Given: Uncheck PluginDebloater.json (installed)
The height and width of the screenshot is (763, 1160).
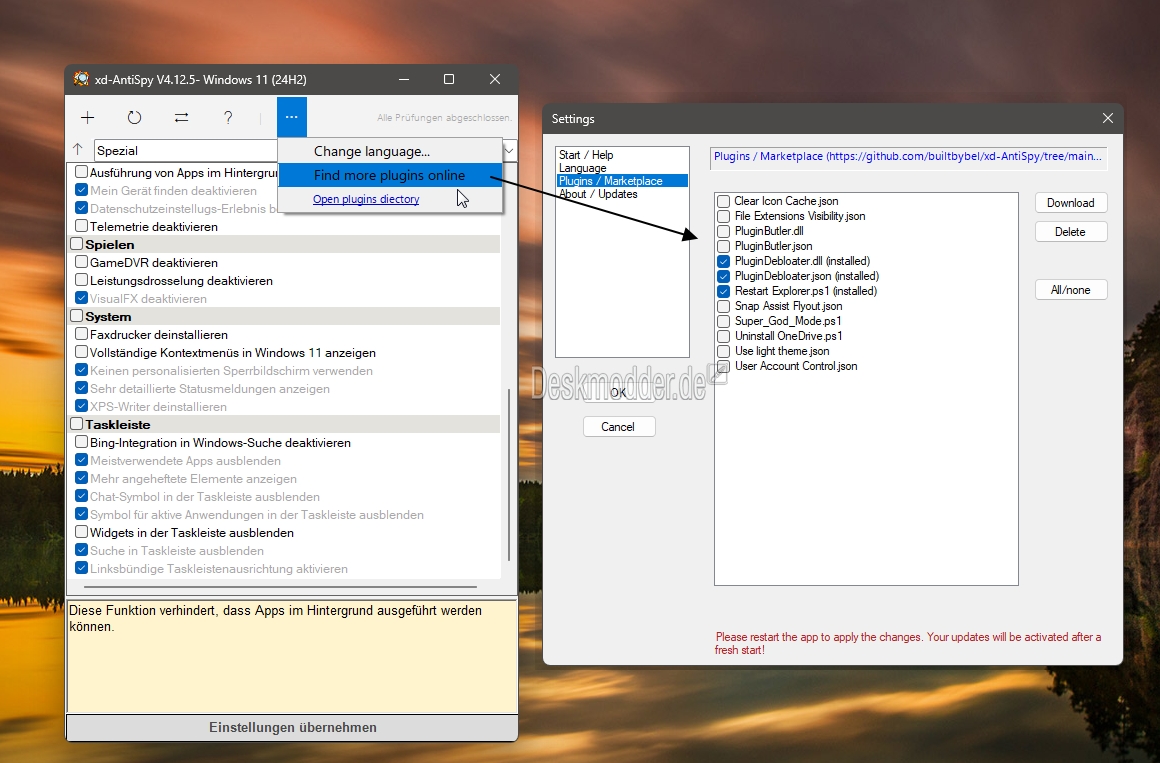Looking at the screenshot, I should (724, 276).
